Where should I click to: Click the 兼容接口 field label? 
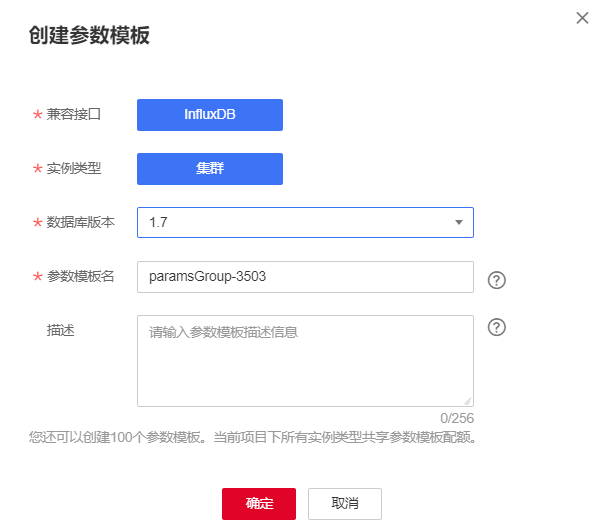[x=73, y=114]
